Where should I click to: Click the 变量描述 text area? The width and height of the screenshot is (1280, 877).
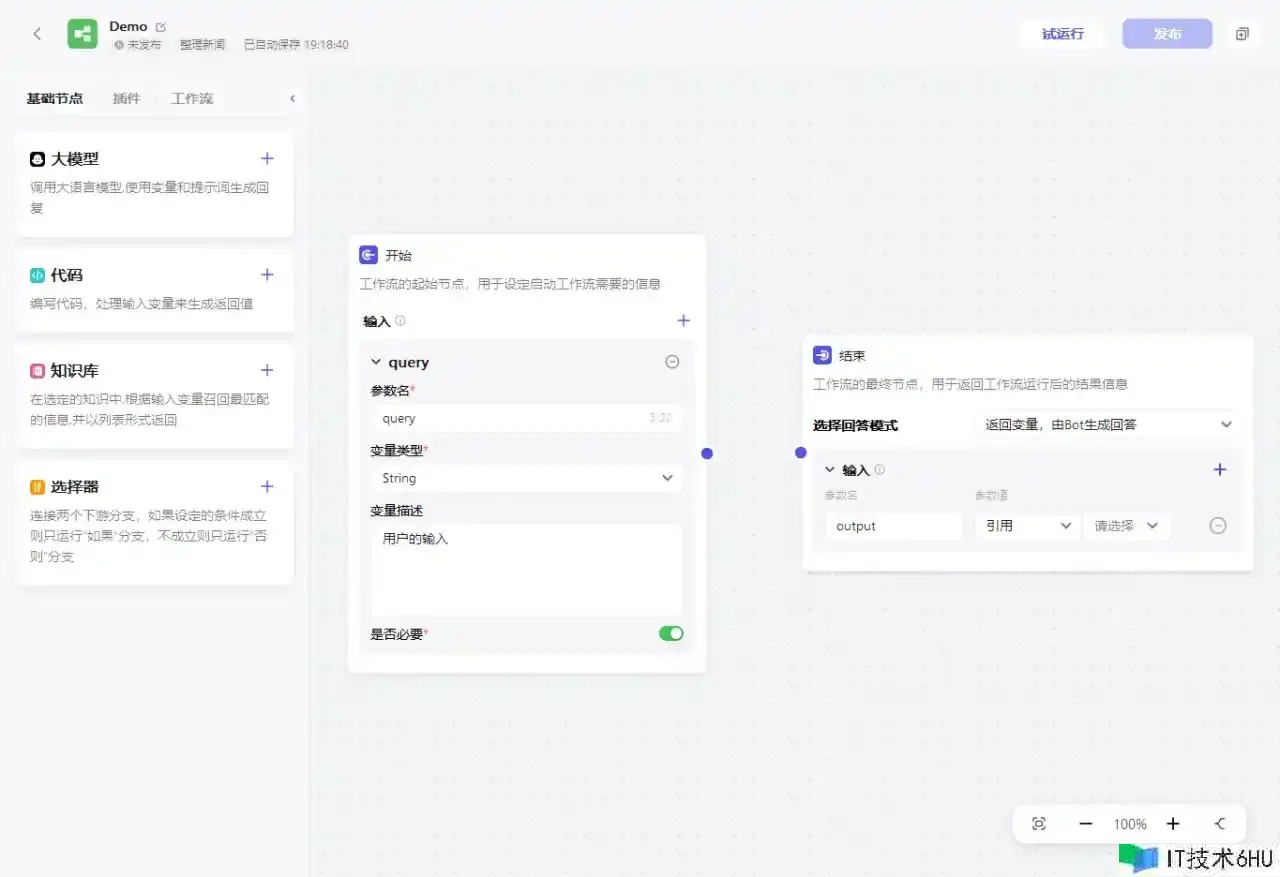pyautogui.click(x=526, y=570)
